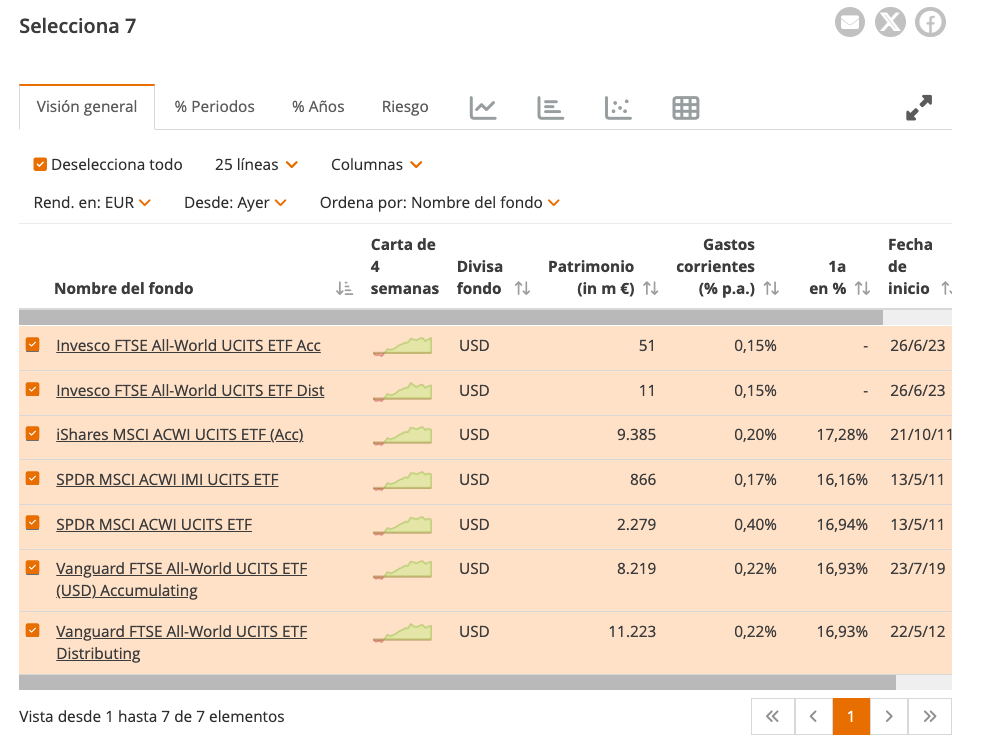Screen dimensions: 981x746
Task: Open the line chart view
Action: pyautogui.click(x=483, y=105)
